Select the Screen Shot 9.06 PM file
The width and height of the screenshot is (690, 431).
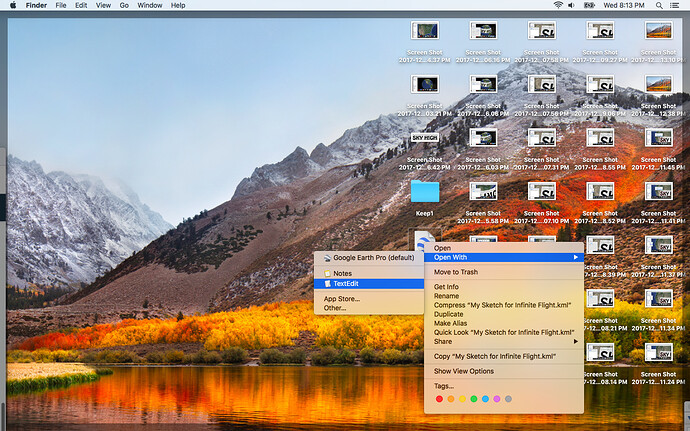600,84
